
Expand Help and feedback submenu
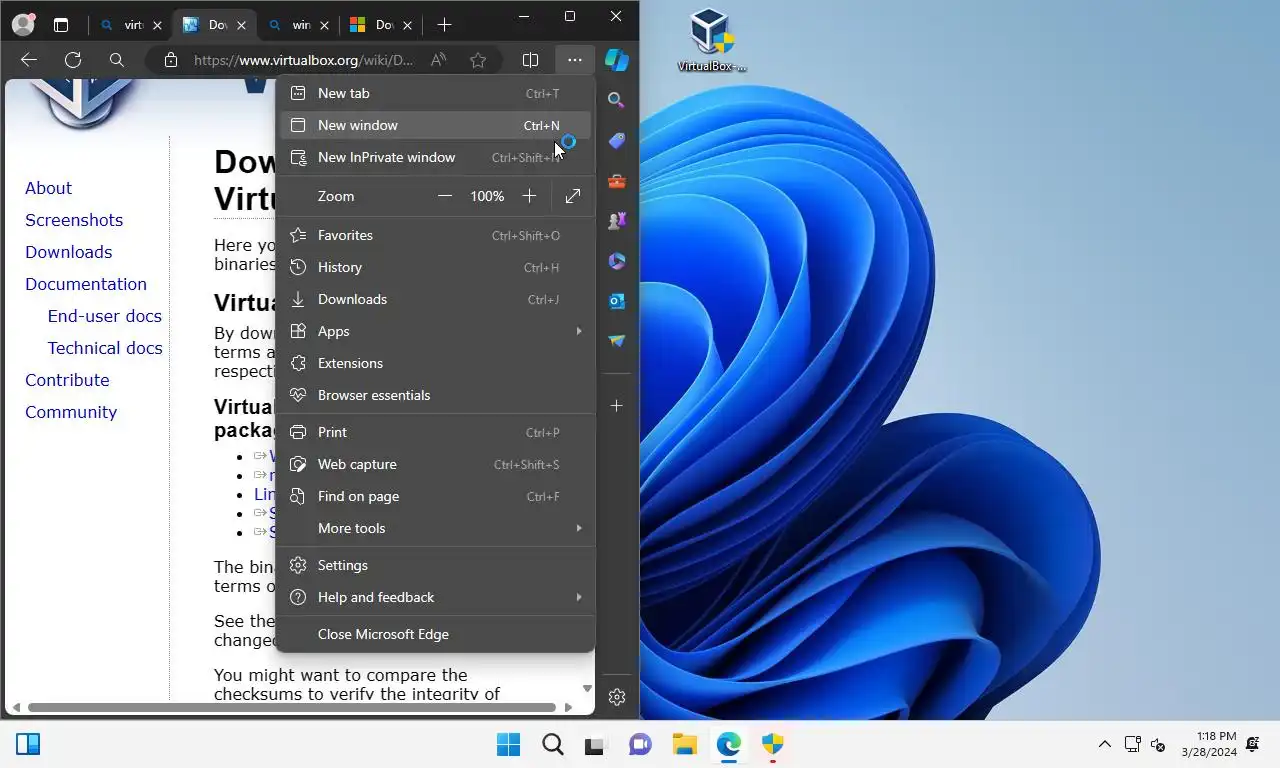pyautogui.click(x=435, y=597)
